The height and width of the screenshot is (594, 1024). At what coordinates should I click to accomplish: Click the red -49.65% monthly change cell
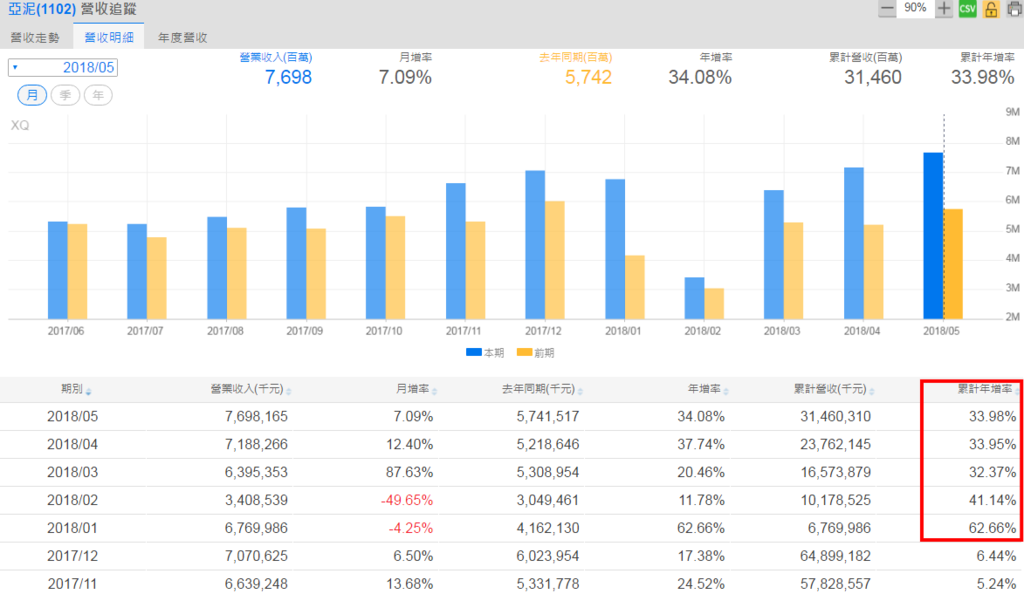click(407, 501)
